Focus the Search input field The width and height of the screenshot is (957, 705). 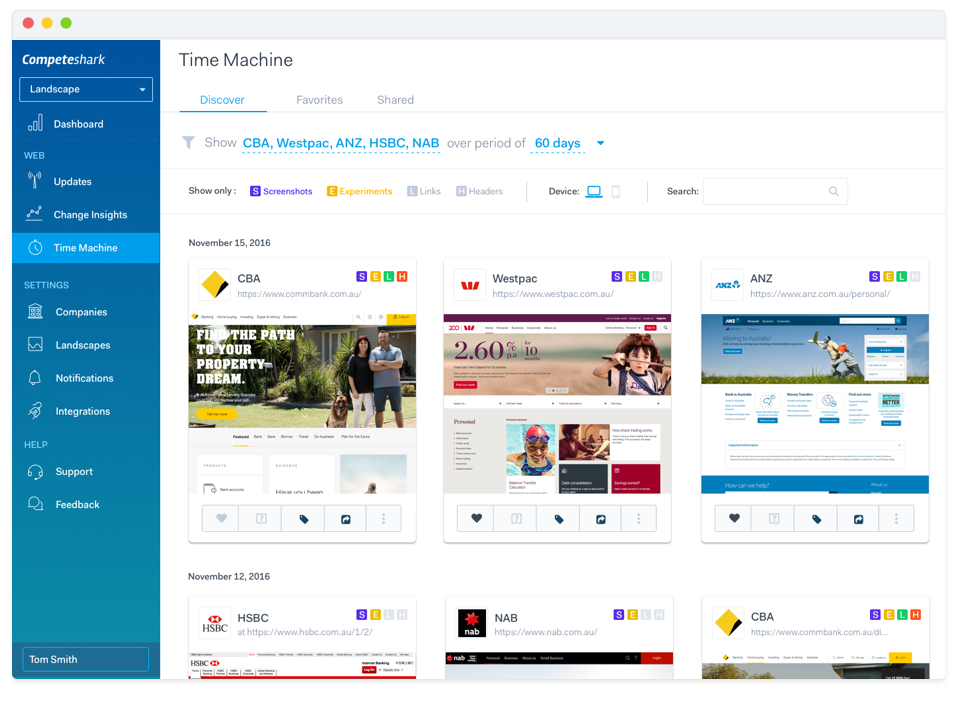775,192
